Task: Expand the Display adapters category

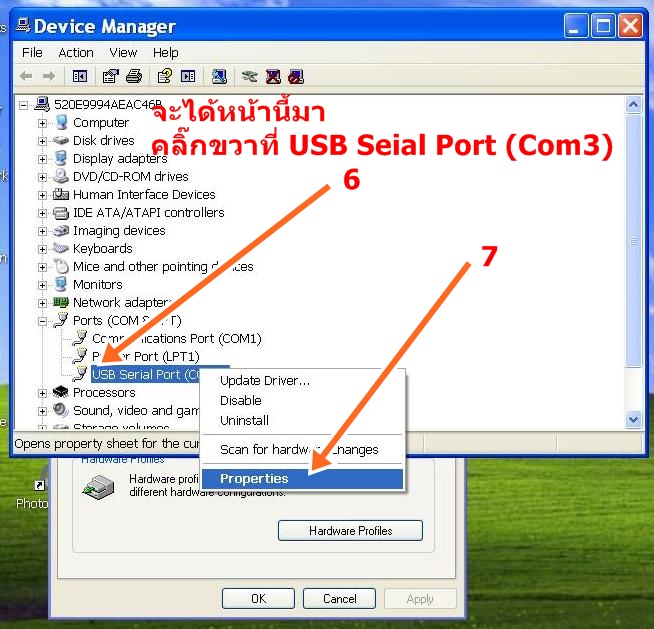Action: point(42,159)
